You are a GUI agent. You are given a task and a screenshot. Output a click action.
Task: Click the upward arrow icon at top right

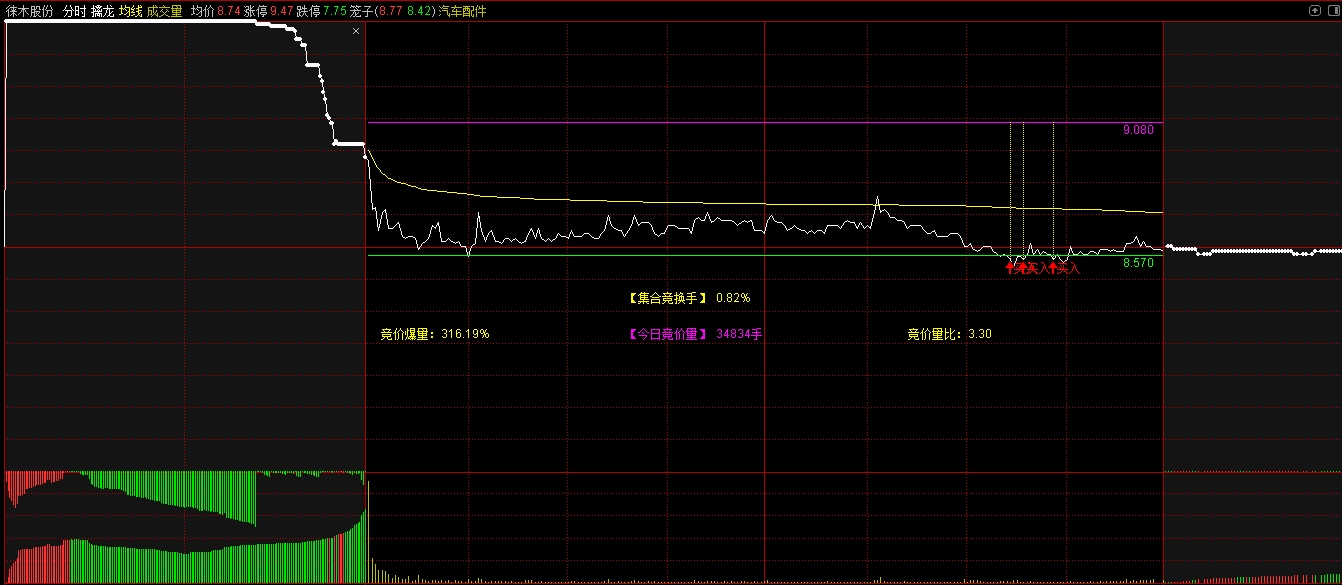[x=1315, y=11]
